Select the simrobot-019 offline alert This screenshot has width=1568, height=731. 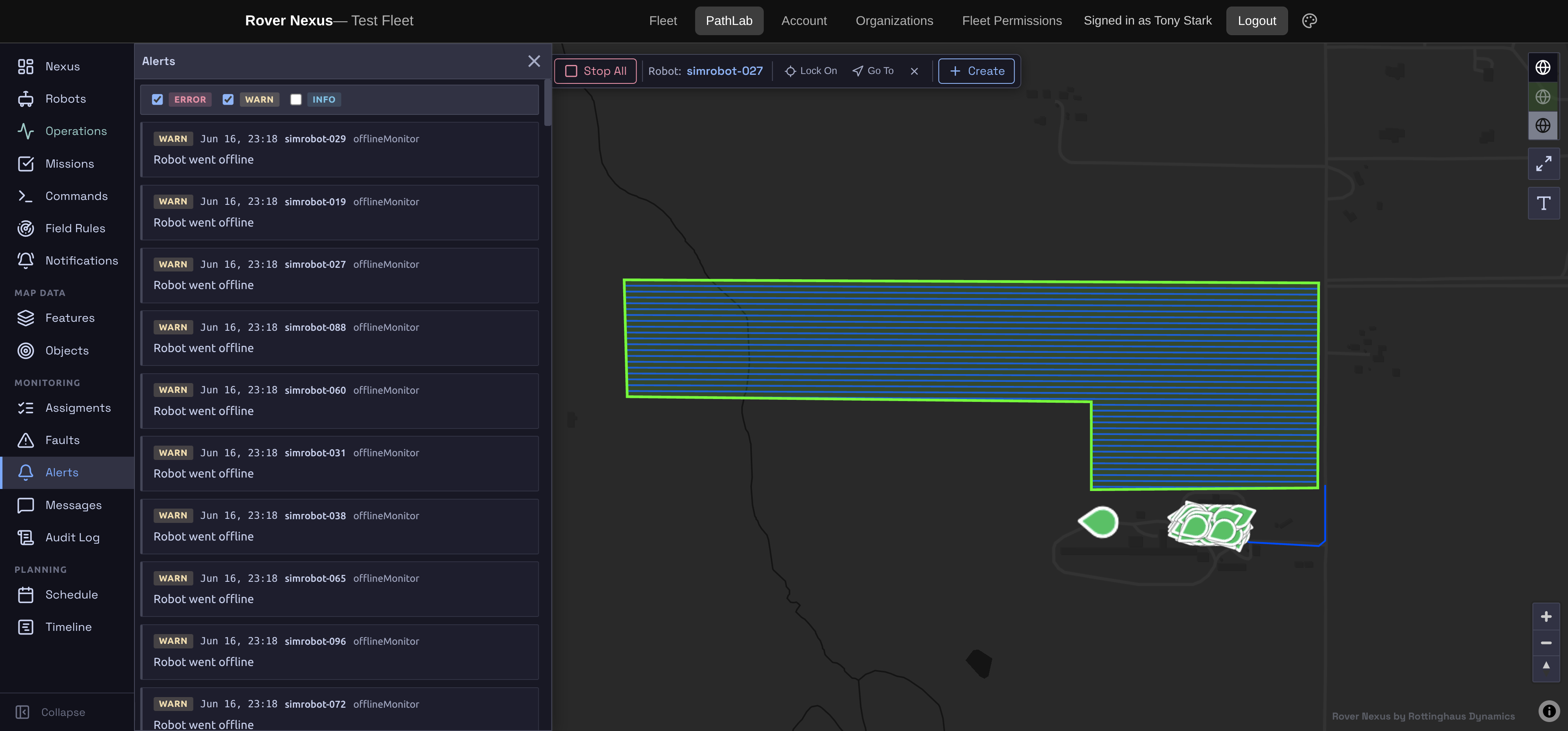pos(340,213)
